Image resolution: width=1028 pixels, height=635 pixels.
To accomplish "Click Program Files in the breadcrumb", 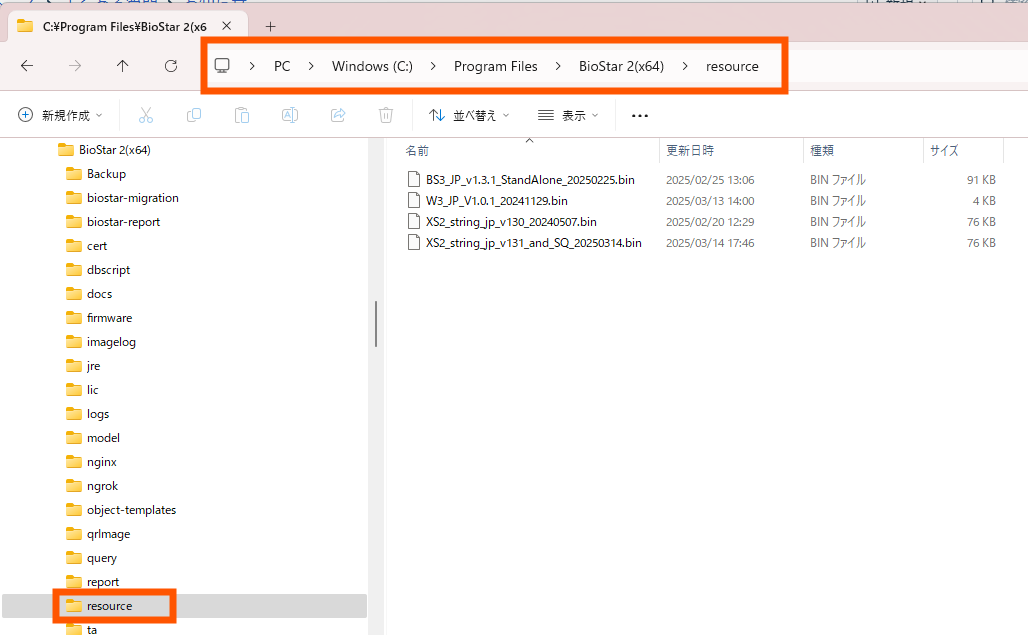I will tap(496, 66).
